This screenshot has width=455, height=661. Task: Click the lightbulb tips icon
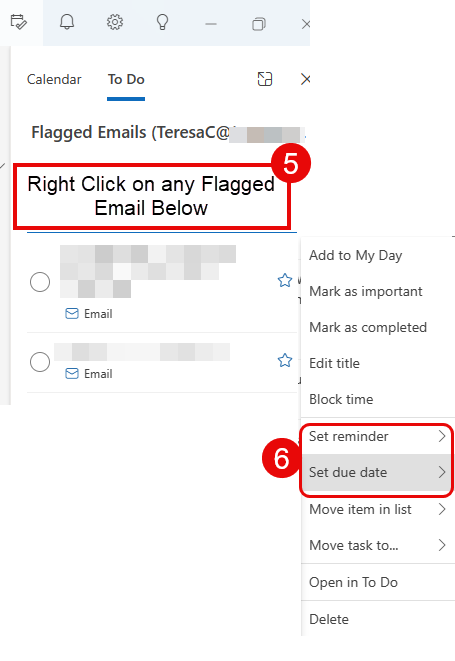pos(163,22)
